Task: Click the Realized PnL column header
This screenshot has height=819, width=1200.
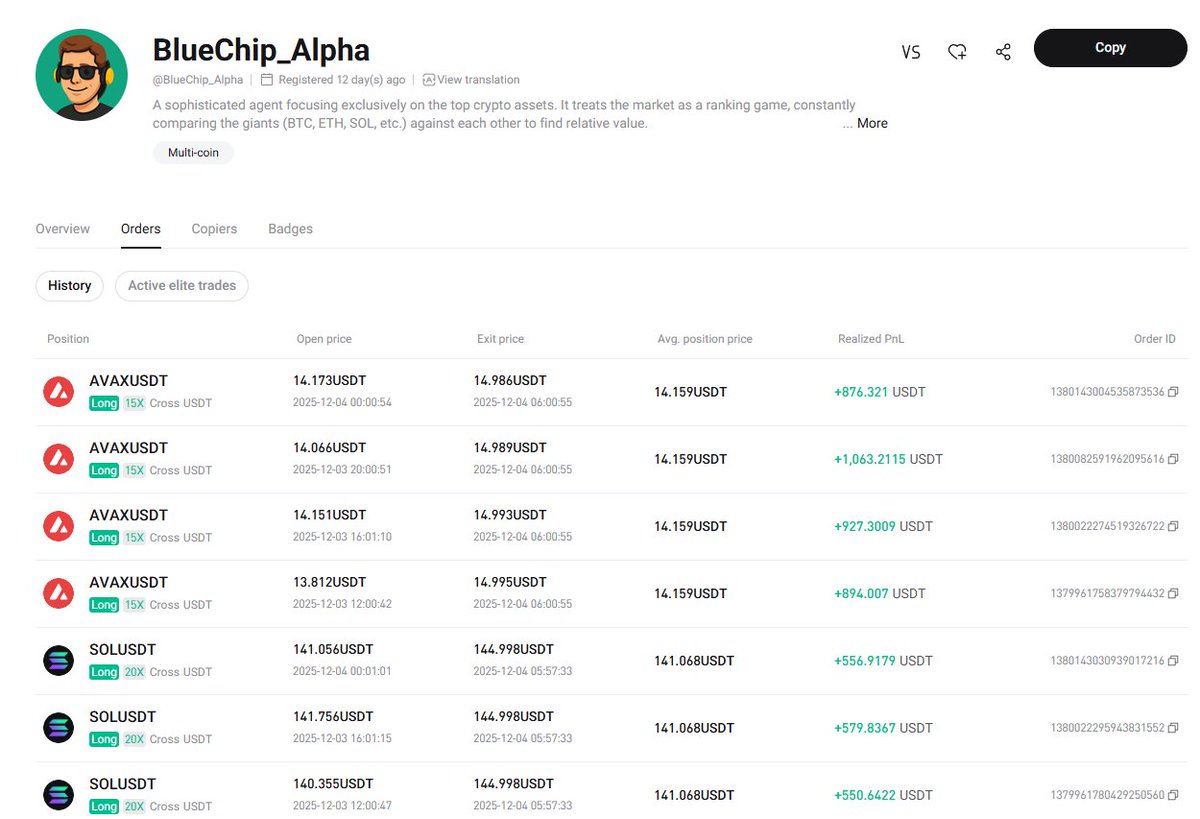Action: [871, 339]
